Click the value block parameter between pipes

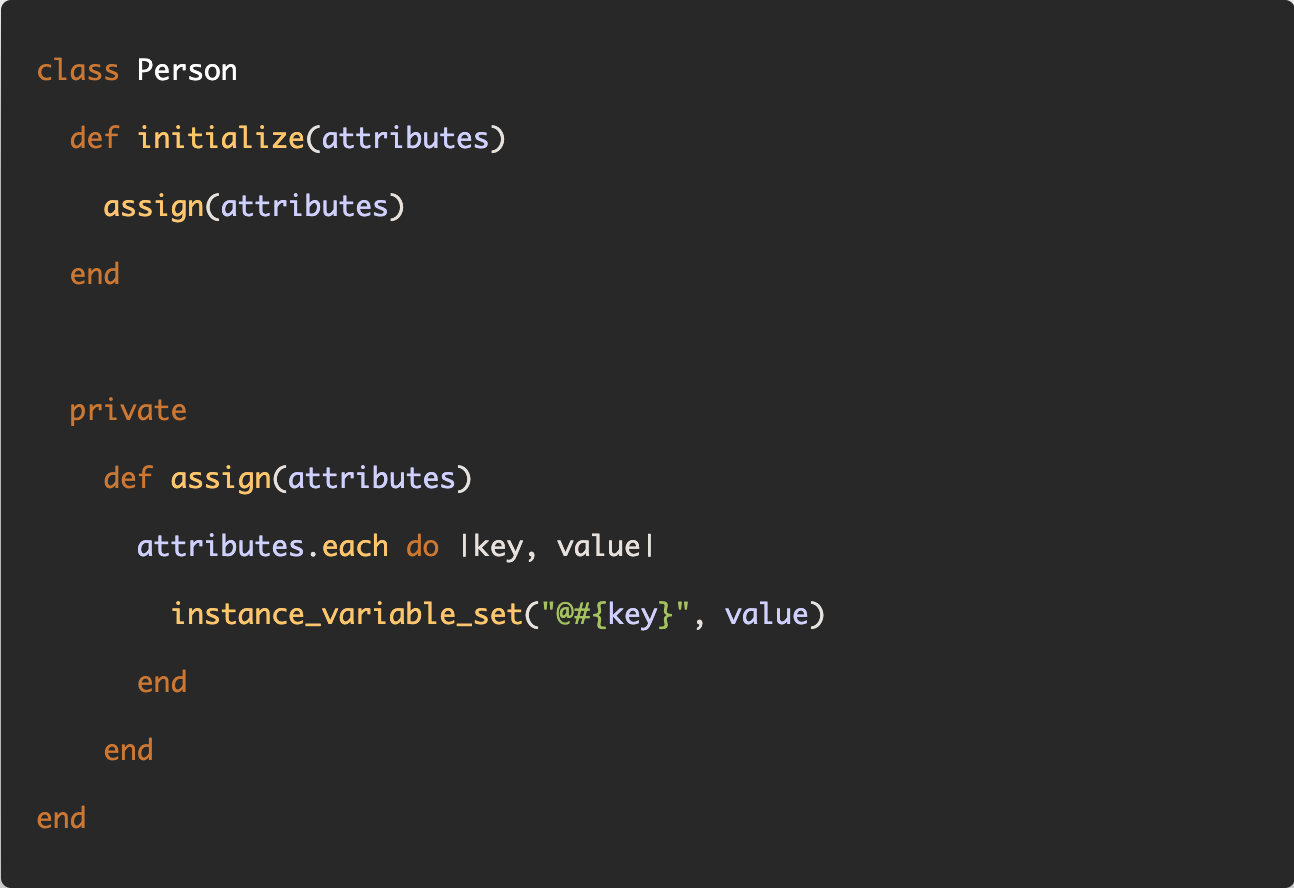click(x=598, y=547)
